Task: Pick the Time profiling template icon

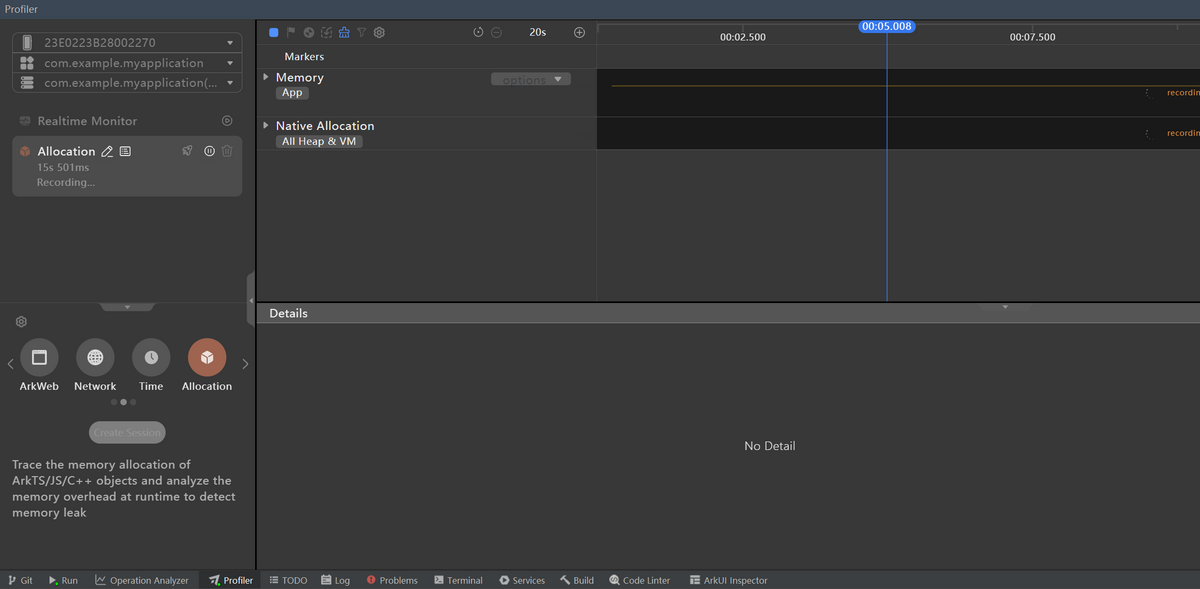Action: [x=151, y=357]
